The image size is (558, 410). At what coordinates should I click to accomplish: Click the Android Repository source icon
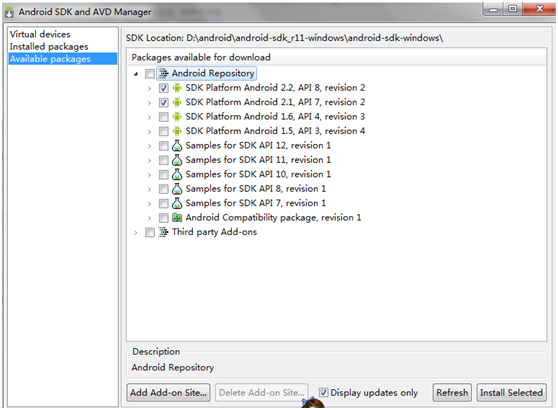163,73
